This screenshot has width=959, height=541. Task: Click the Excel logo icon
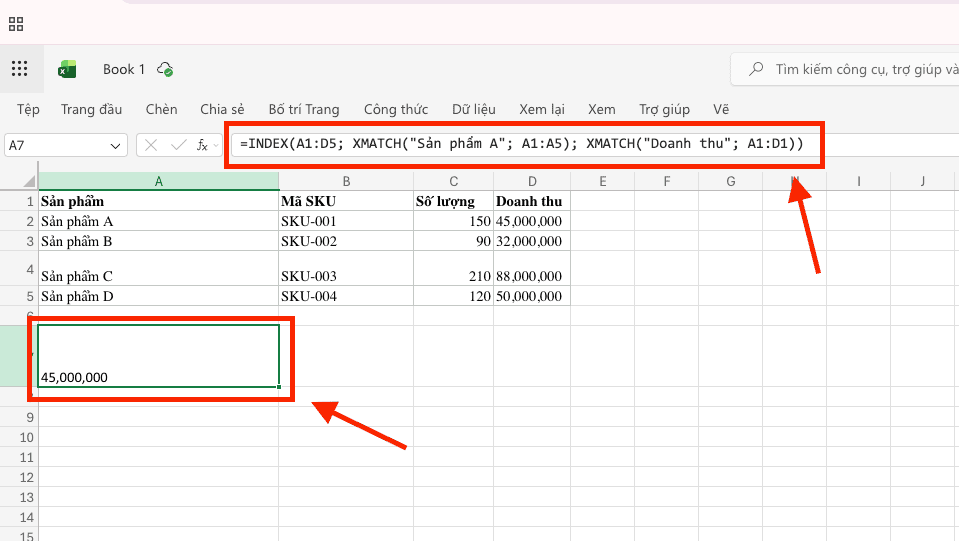tap(67, 69)
